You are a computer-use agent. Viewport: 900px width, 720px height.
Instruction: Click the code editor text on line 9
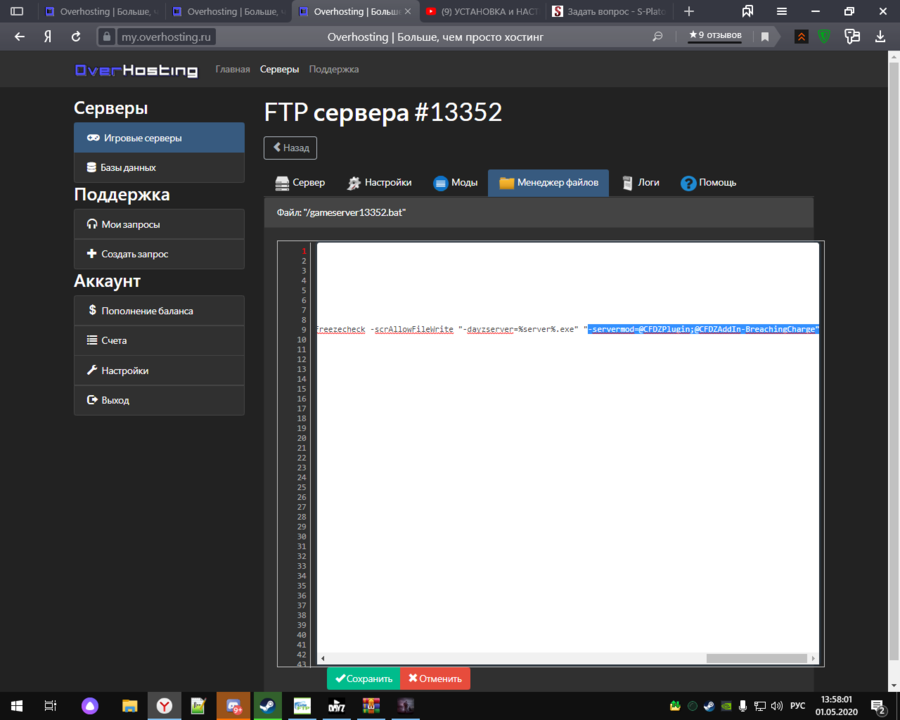[x=568, y=330]
